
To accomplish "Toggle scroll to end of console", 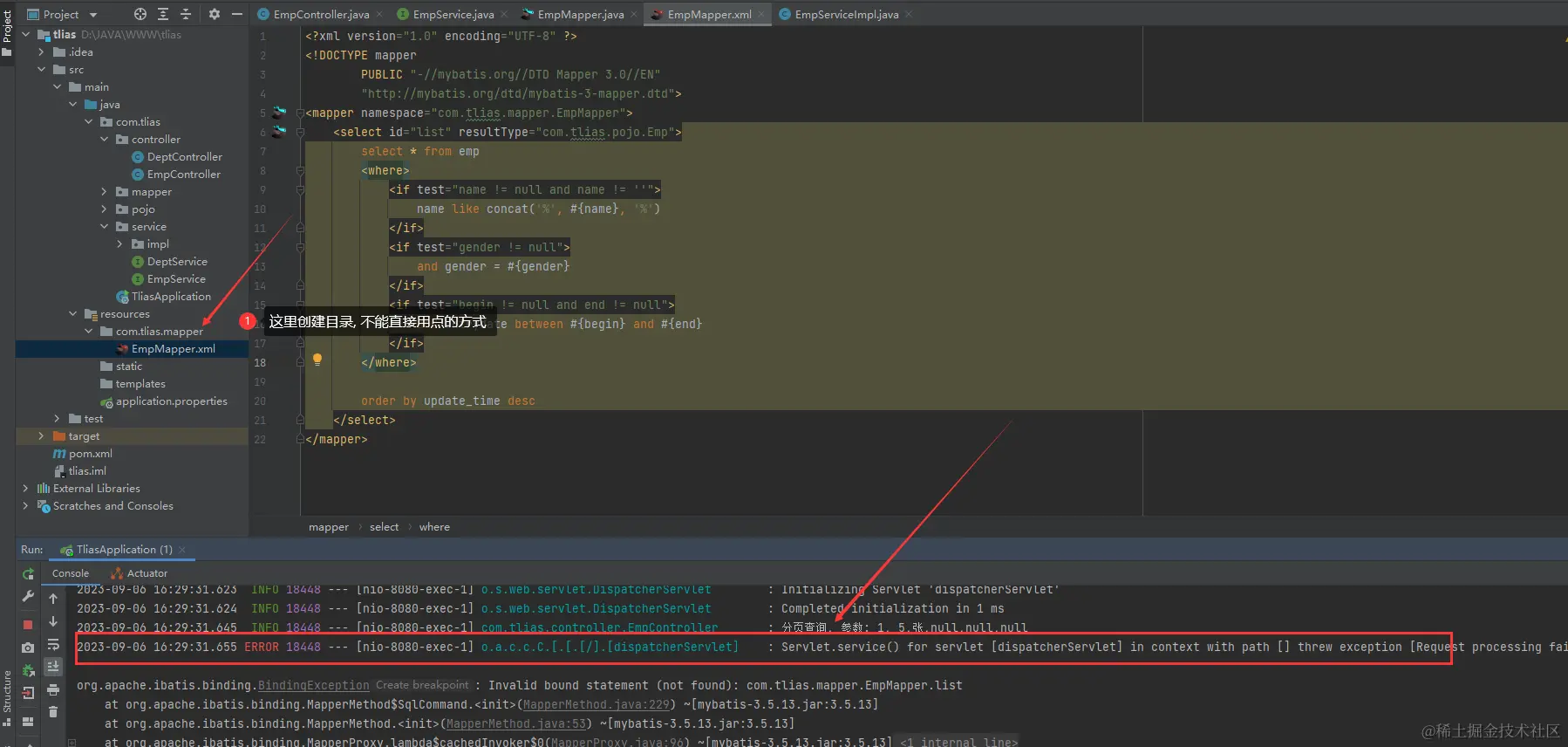I will click(53, 667).
